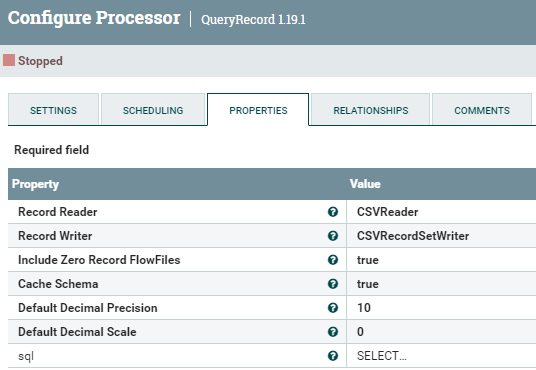Show help for Default Decimal Precision

point(333,308)
